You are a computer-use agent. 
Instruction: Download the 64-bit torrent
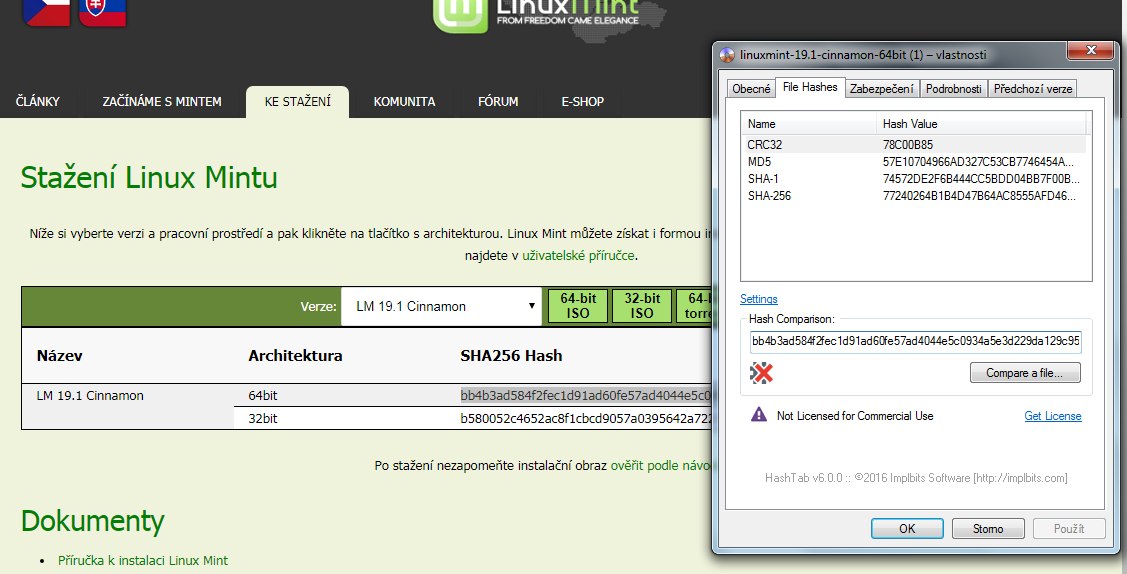[695, 306]
